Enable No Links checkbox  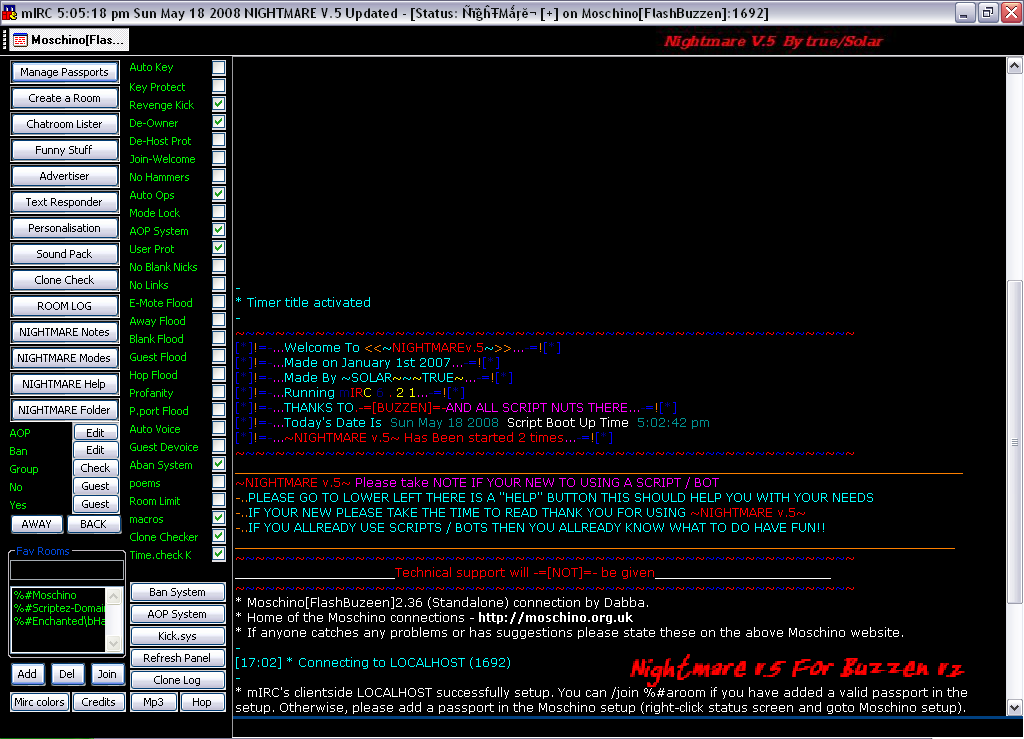(x=219, y=284)
